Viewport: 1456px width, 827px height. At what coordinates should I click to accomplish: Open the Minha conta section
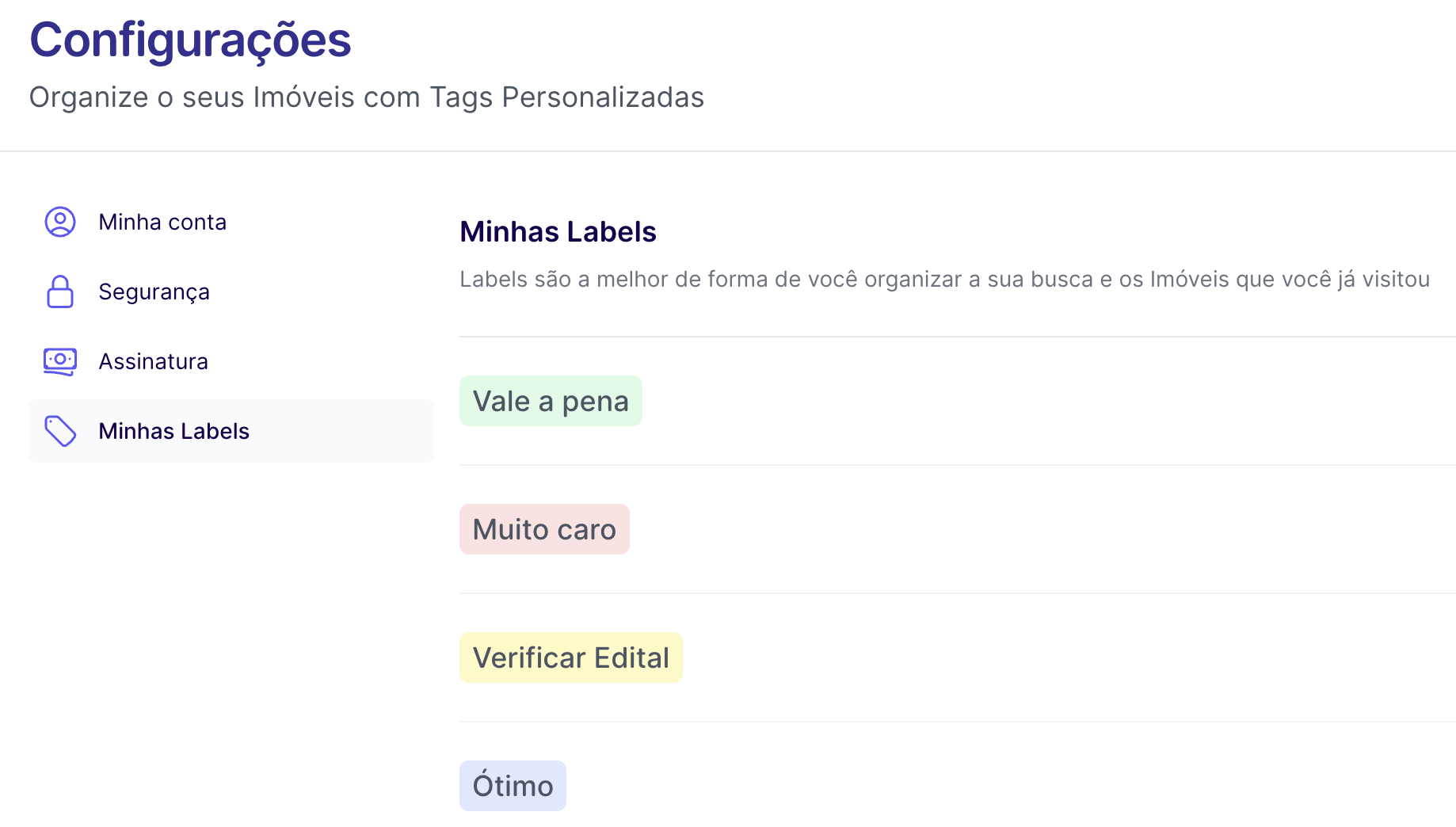point(162,222)
